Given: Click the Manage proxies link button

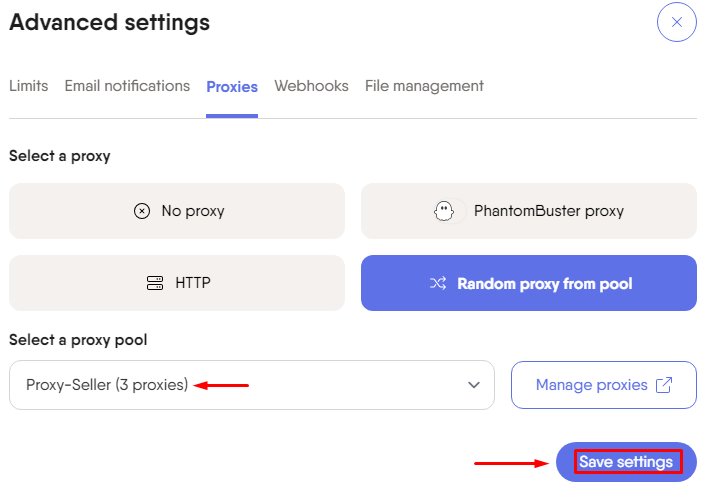Looking at the screenshot, I should tap(604, 385).
